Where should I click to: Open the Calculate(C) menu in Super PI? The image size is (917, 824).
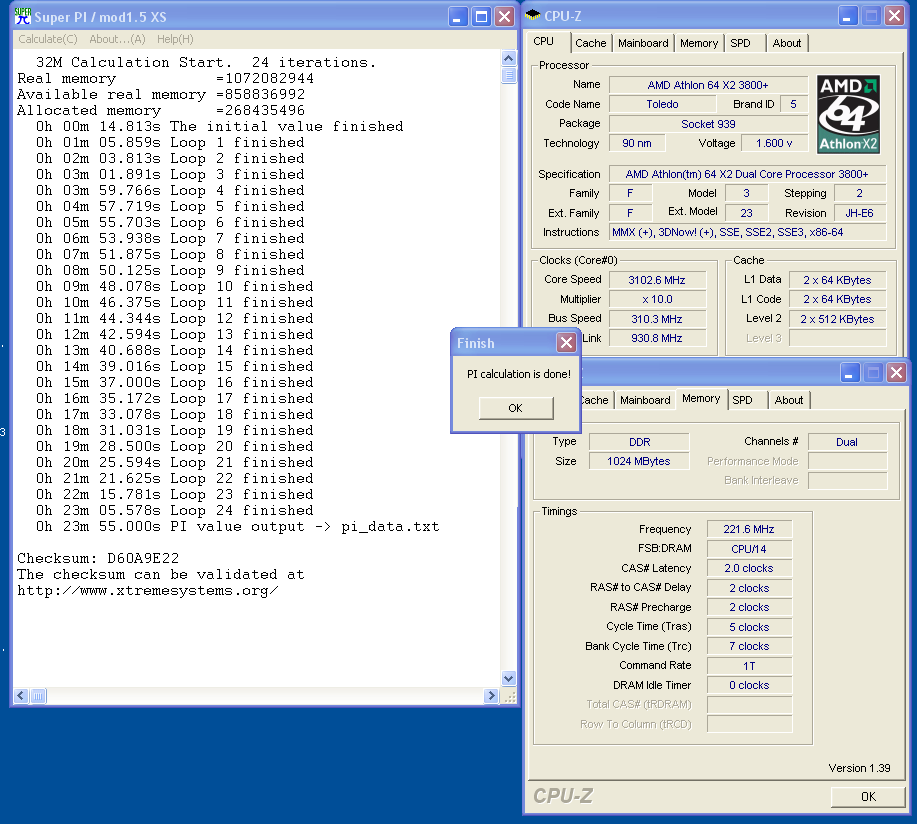48,39
